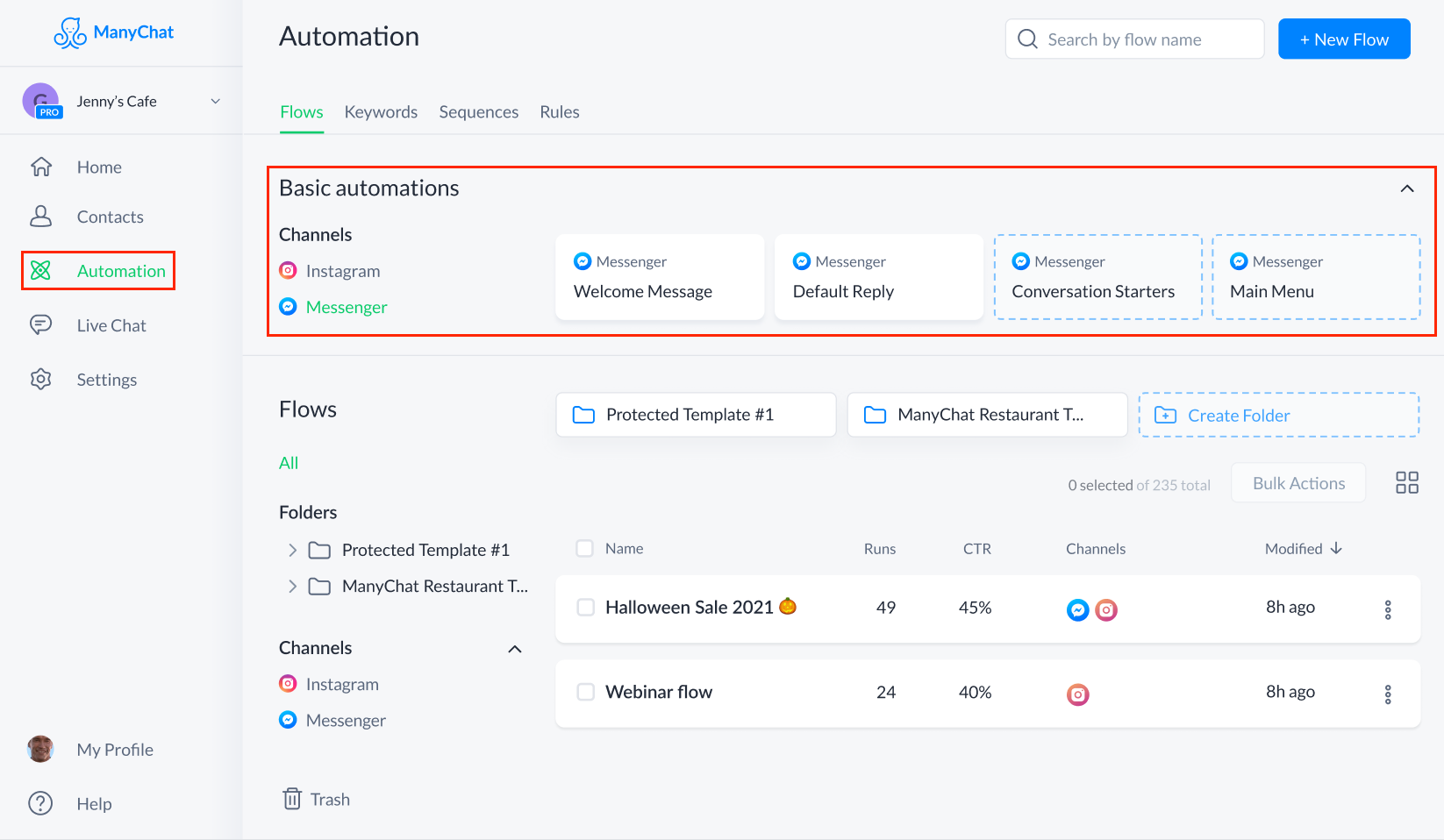Click the Create Folder button
The height and width of the screenshot is (840, 1444).
click(1279, 415)
